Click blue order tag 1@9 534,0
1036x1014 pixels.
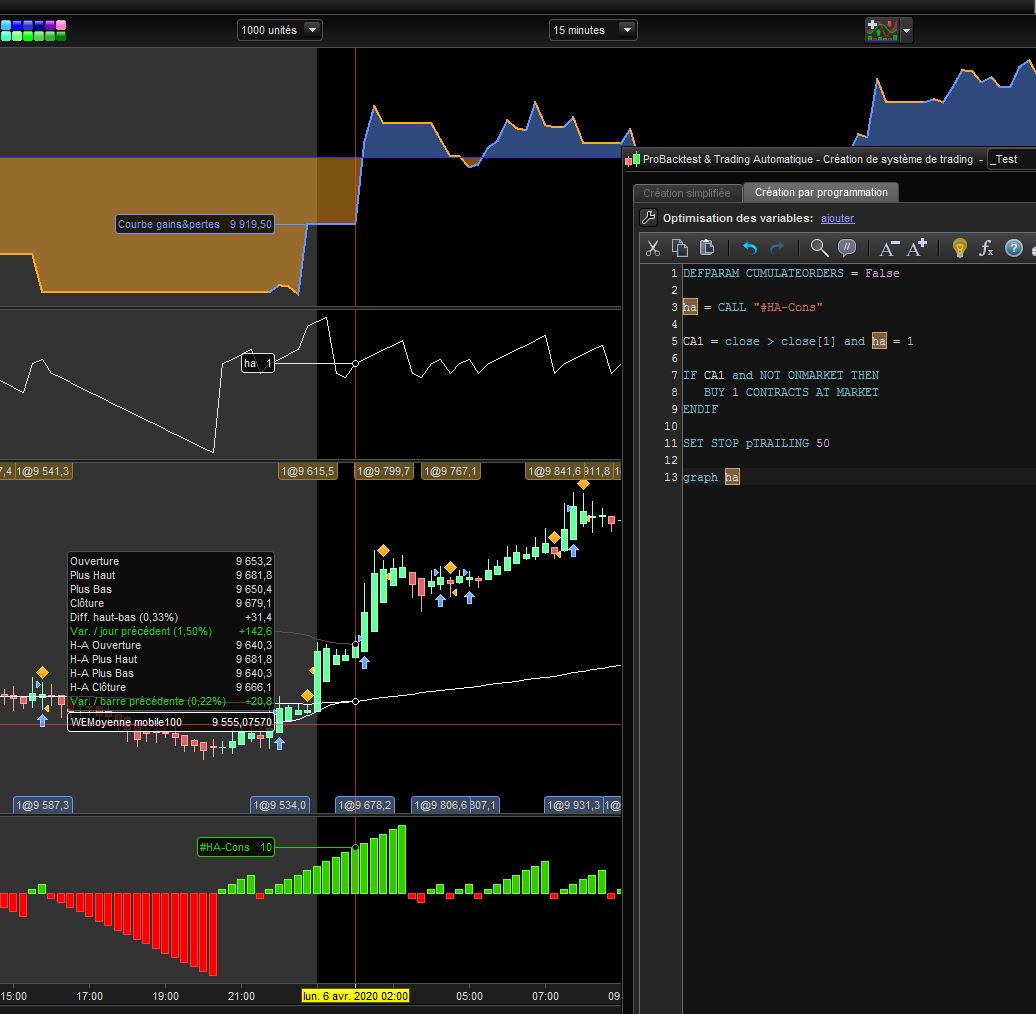click(x=280, y=805)
